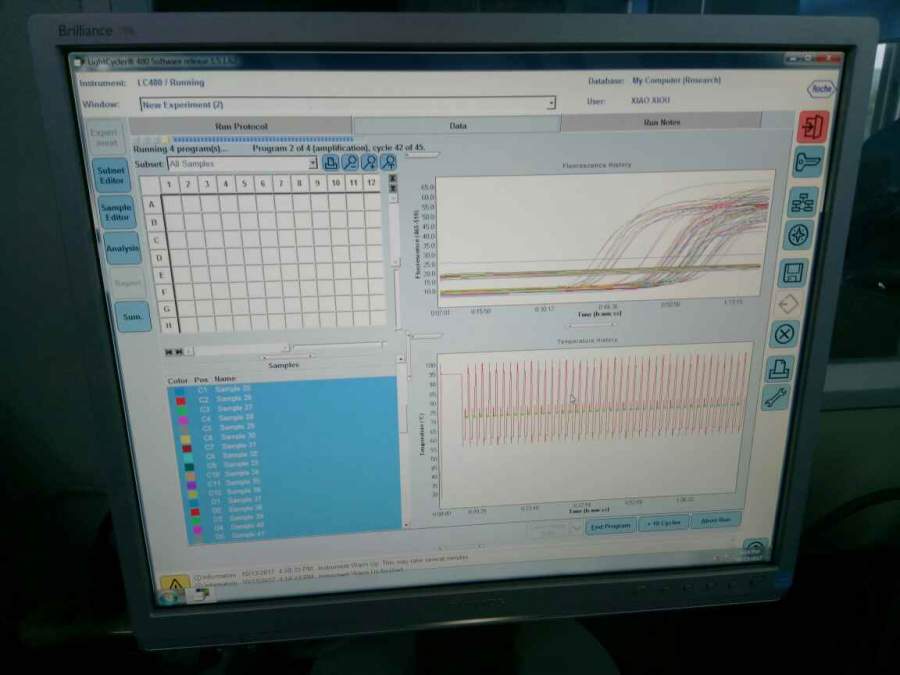Viewport: 900px width, 675px height.
Task: Select column 1 header in plate grid
Action: (x=169, y=184)
